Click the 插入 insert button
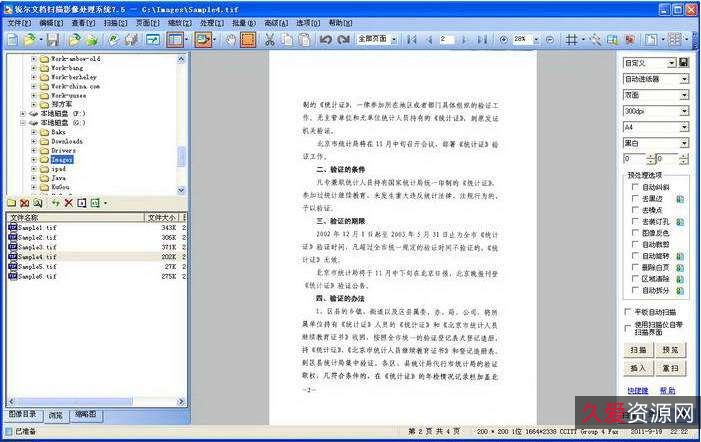This screenshot has width=701, height=442. pyautogui.click(x=638, y=368)
